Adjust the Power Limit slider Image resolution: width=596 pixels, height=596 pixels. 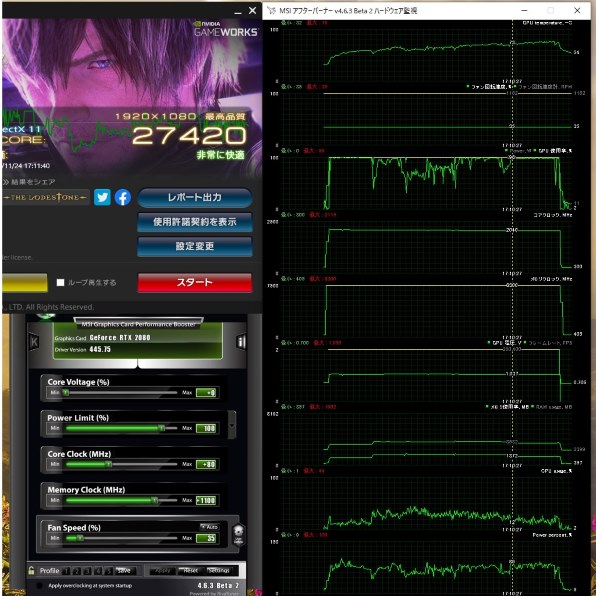point(121,428)
